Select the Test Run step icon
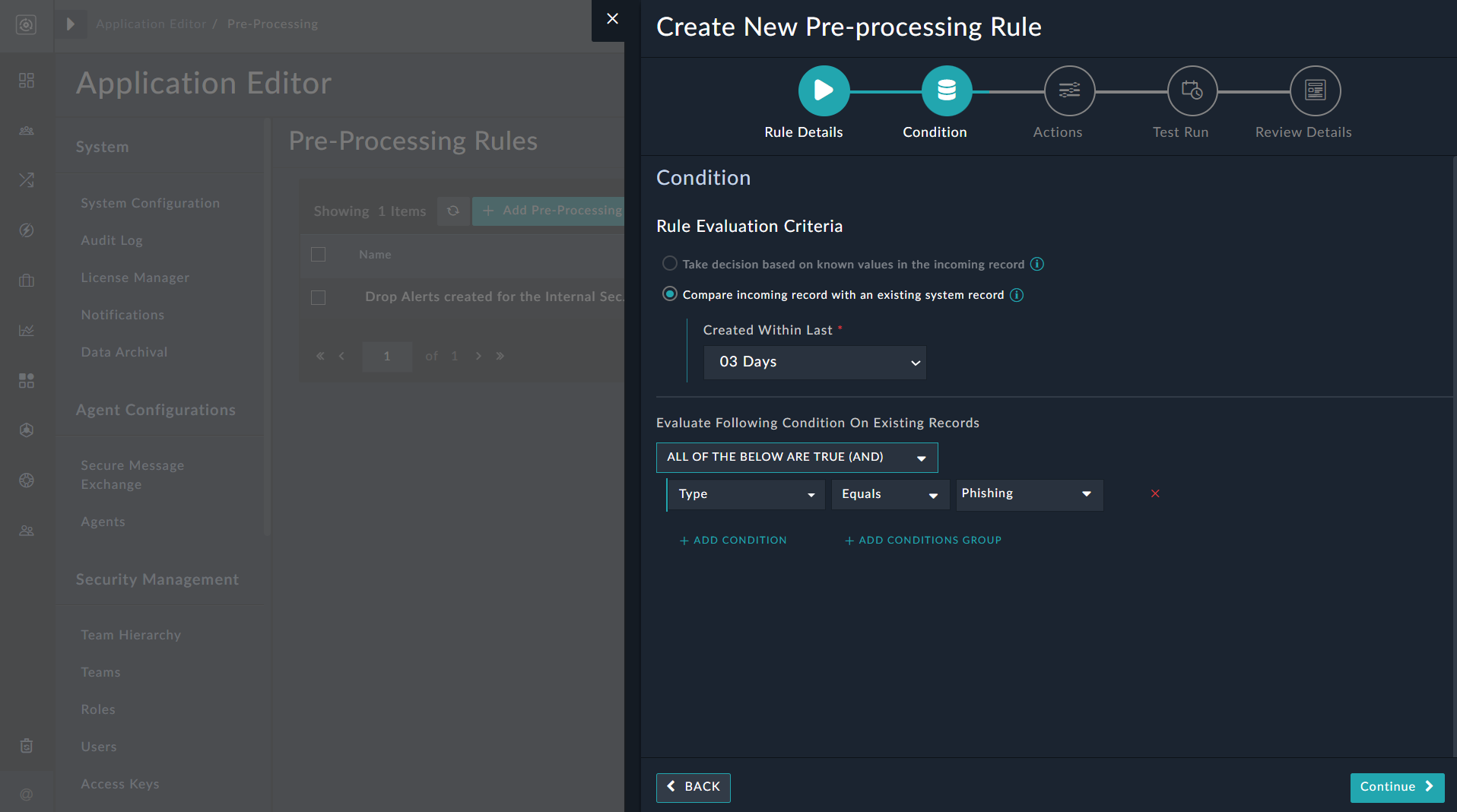 point(1192,90)
